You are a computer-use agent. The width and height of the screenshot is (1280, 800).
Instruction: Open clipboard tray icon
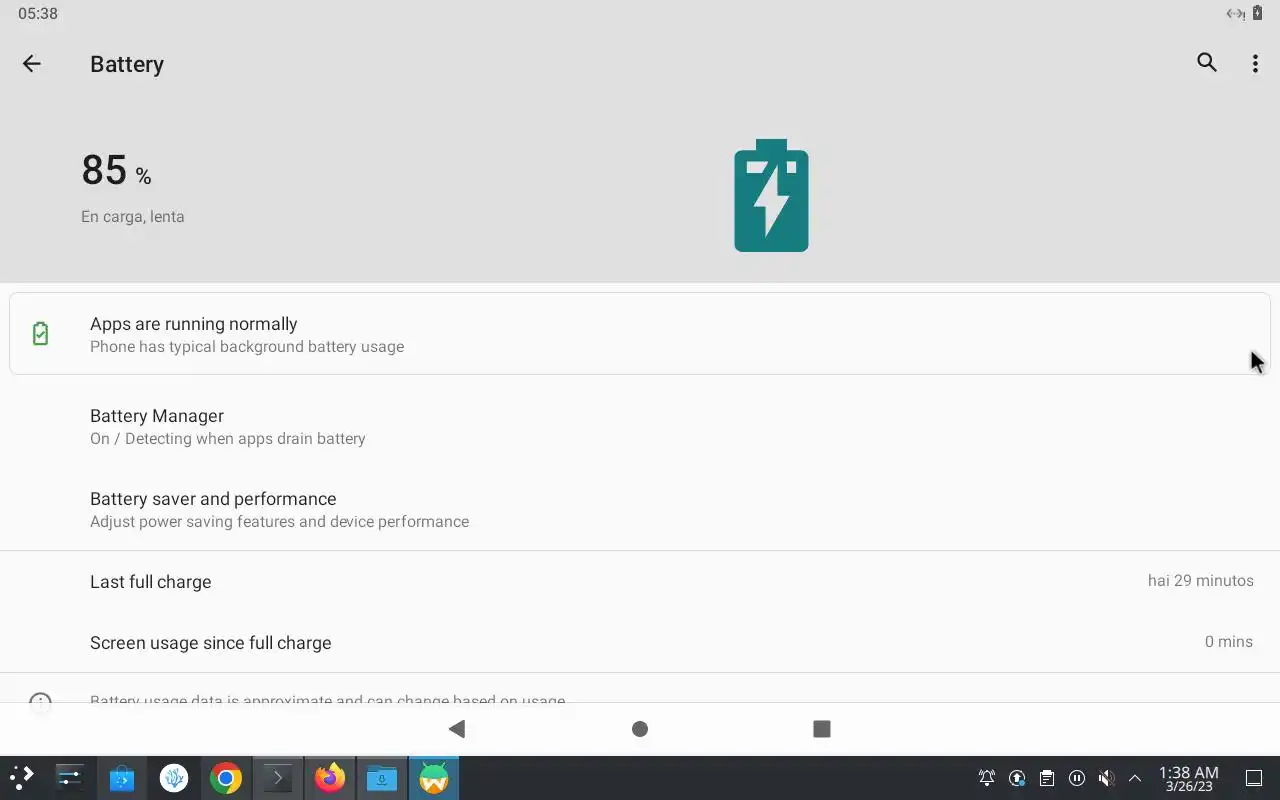coord(1046,778)
